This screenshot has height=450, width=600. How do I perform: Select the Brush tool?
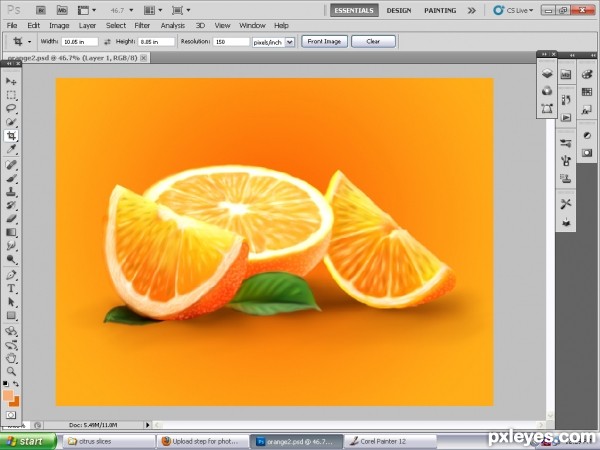11,178
